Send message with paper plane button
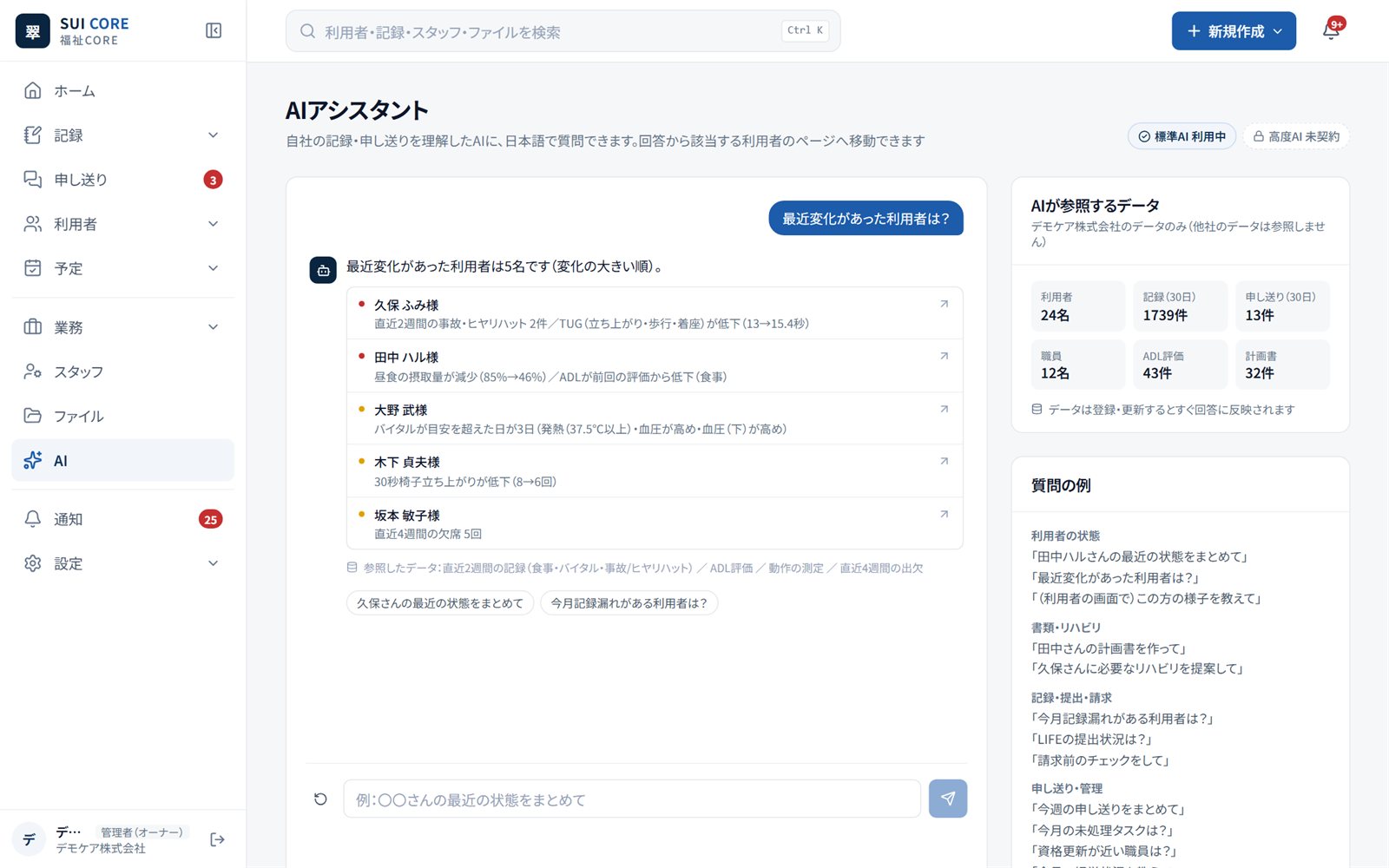The image size is (1389, 868). coord(948,799)
